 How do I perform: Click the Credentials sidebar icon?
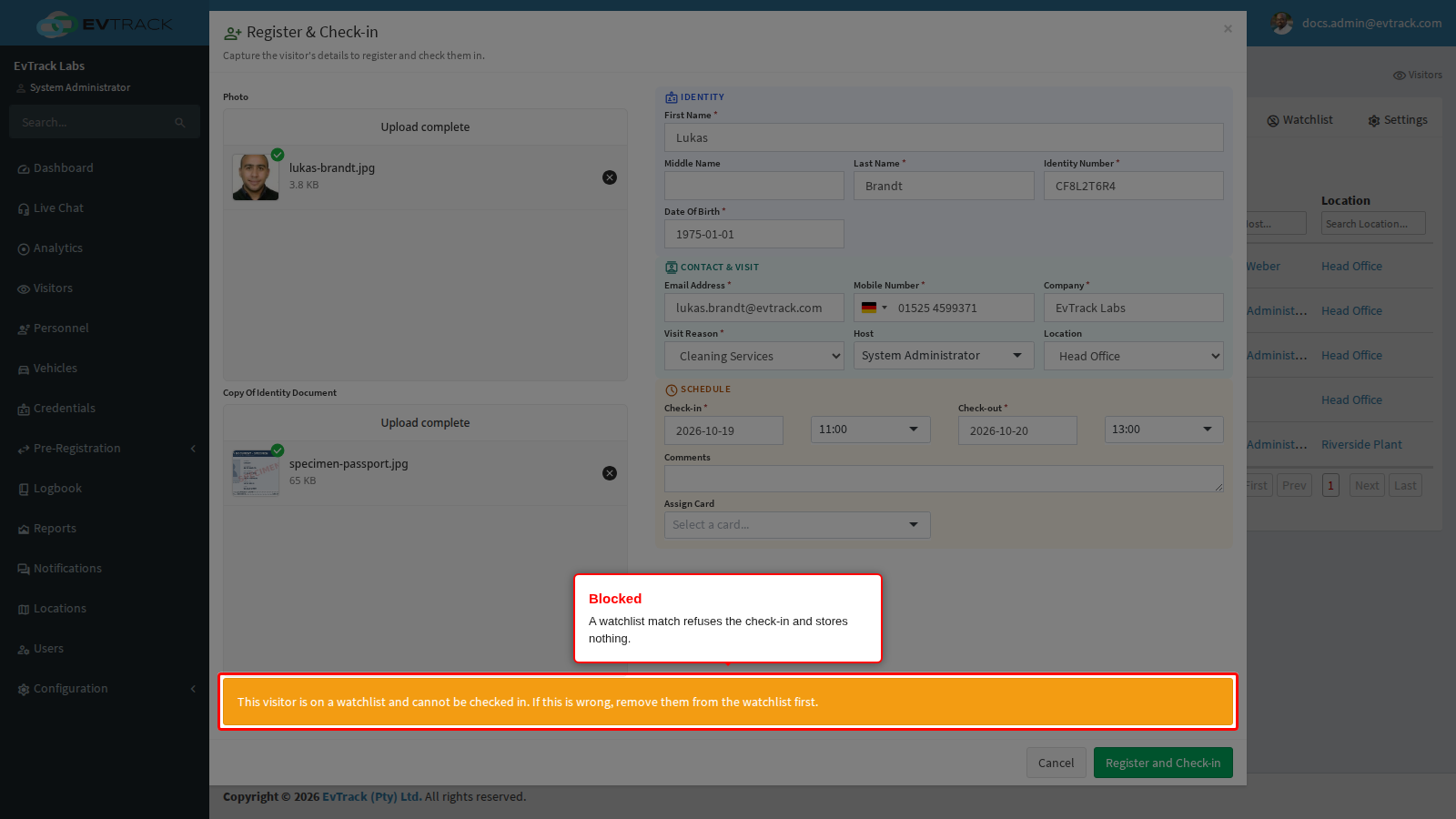tap(24, 409)
